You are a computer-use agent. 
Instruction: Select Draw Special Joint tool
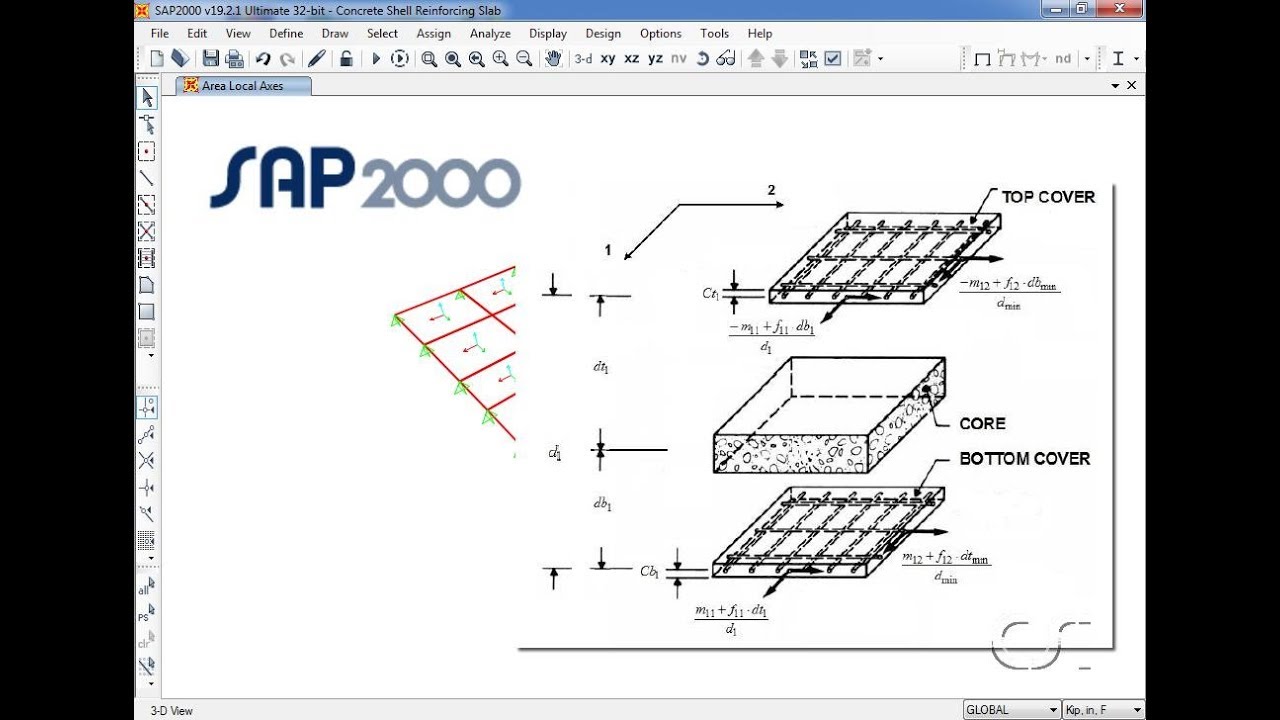147,152
